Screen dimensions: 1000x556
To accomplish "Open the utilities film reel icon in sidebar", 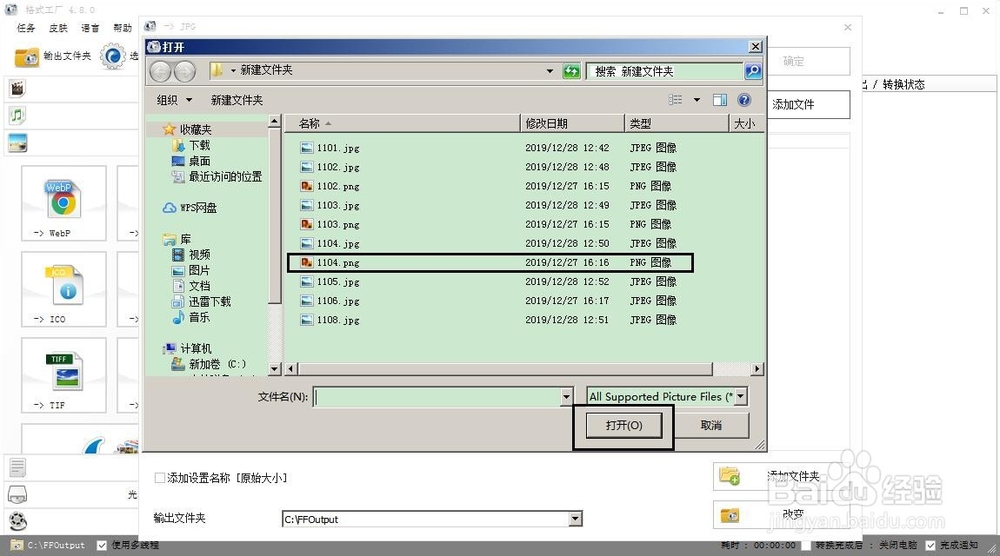I will [x=18, y=521].
